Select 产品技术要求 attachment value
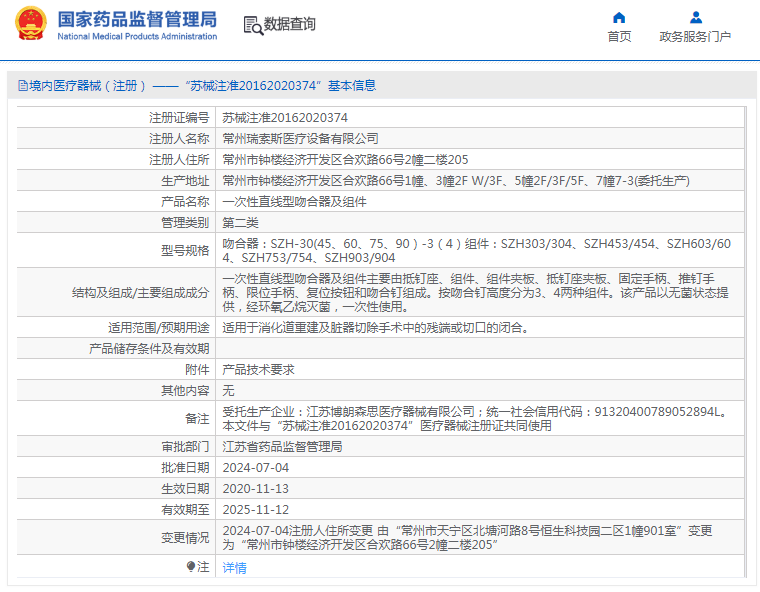 pyautogui.click(x=258, y=369)
